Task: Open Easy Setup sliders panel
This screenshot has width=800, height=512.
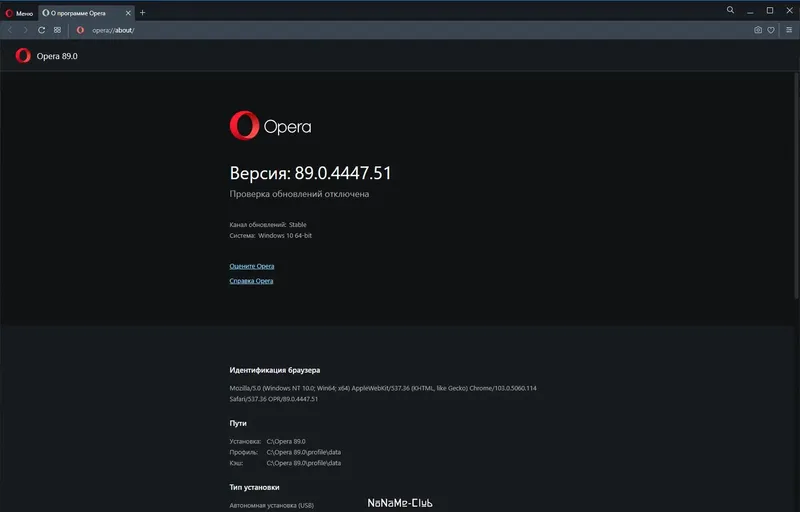Action: tap(788, 30)
